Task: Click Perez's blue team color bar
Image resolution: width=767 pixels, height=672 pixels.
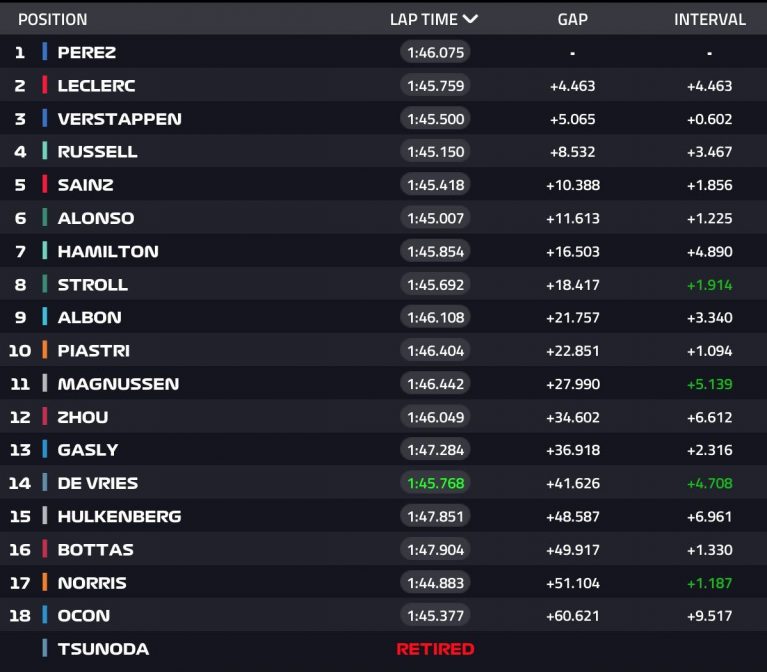Action: (45, 51)
